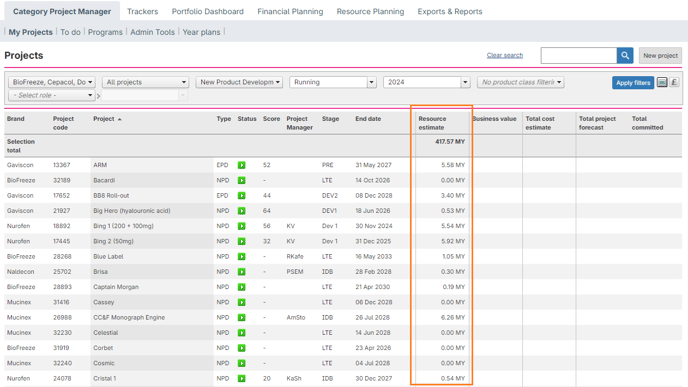688x387 pixels.
Task: Open the Year plans submenu
Action: point(201,32)
